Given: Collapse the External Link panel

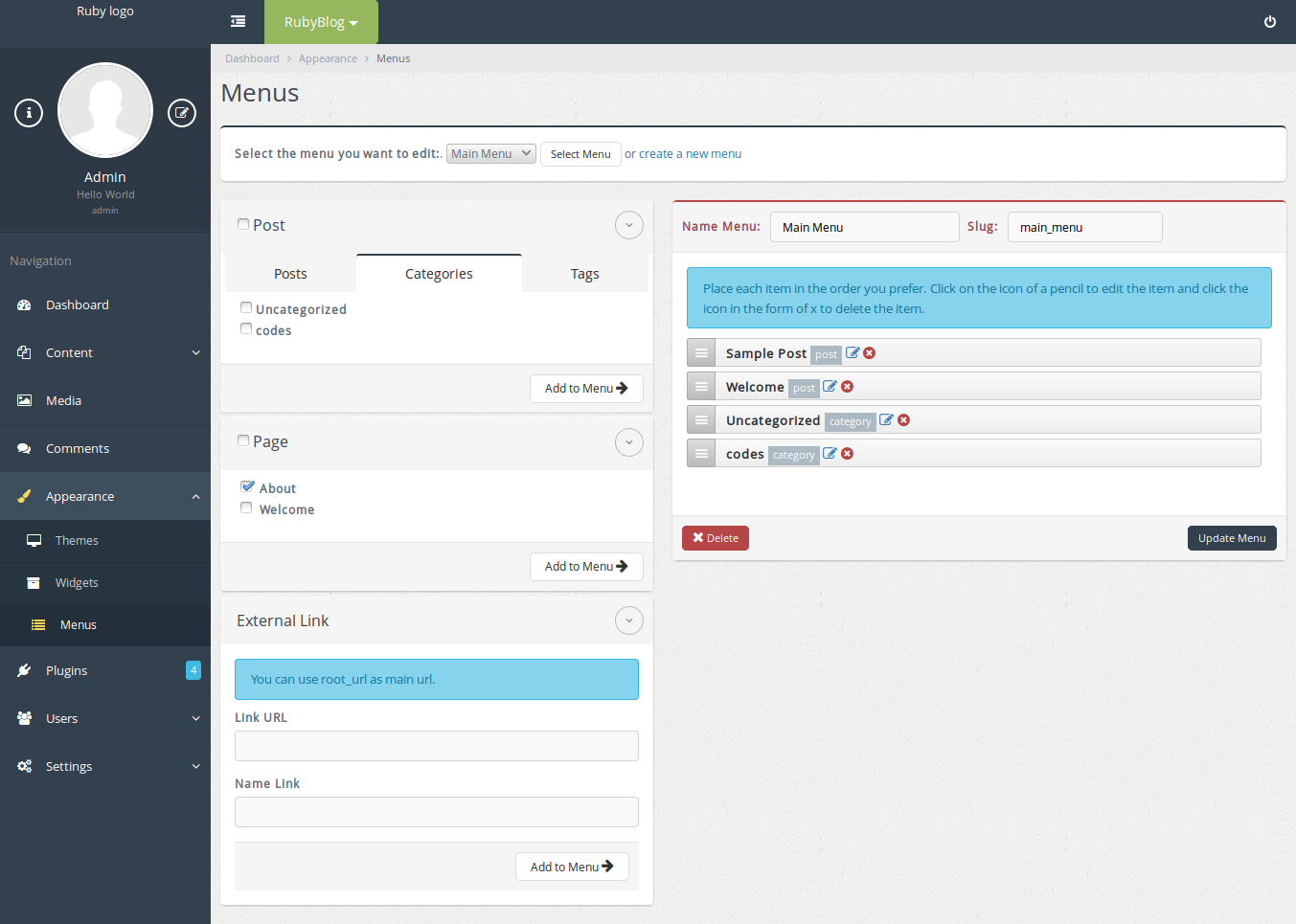Looking at the screenshot, I should tap(628, 621).
